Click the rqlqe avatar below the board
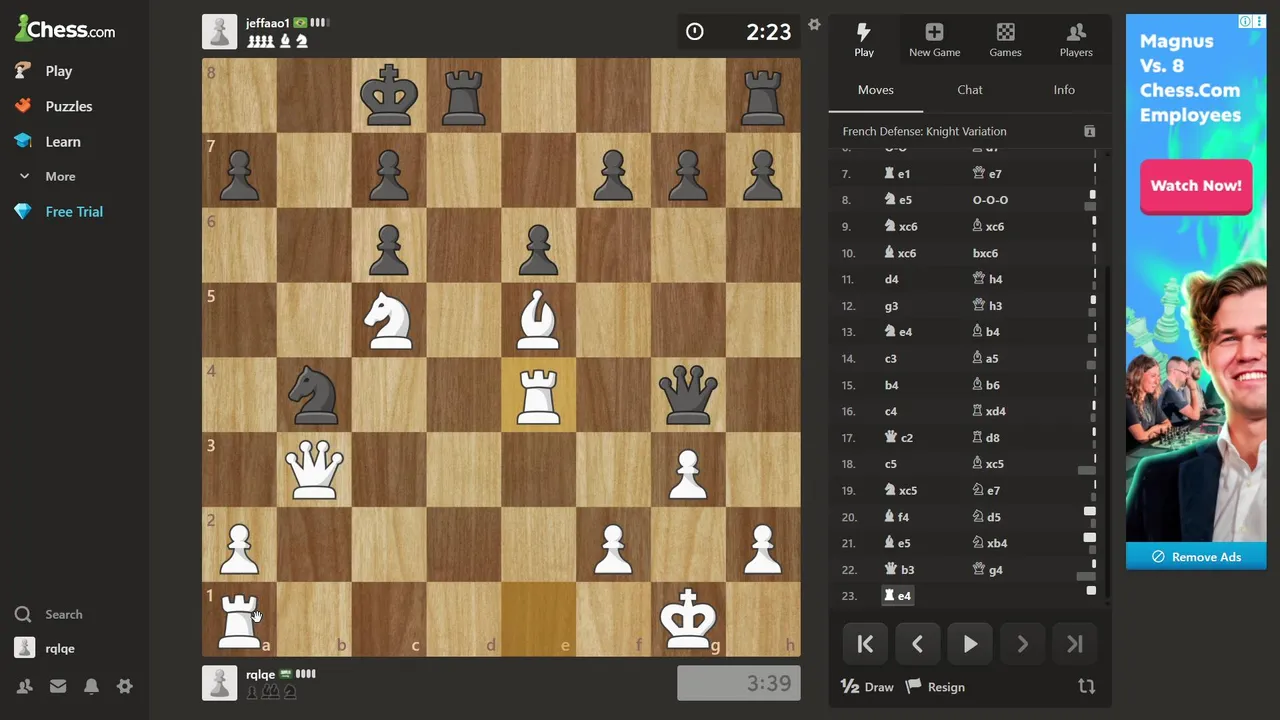The height and width of the screenshot is (720, 1280). coord(220,683)
